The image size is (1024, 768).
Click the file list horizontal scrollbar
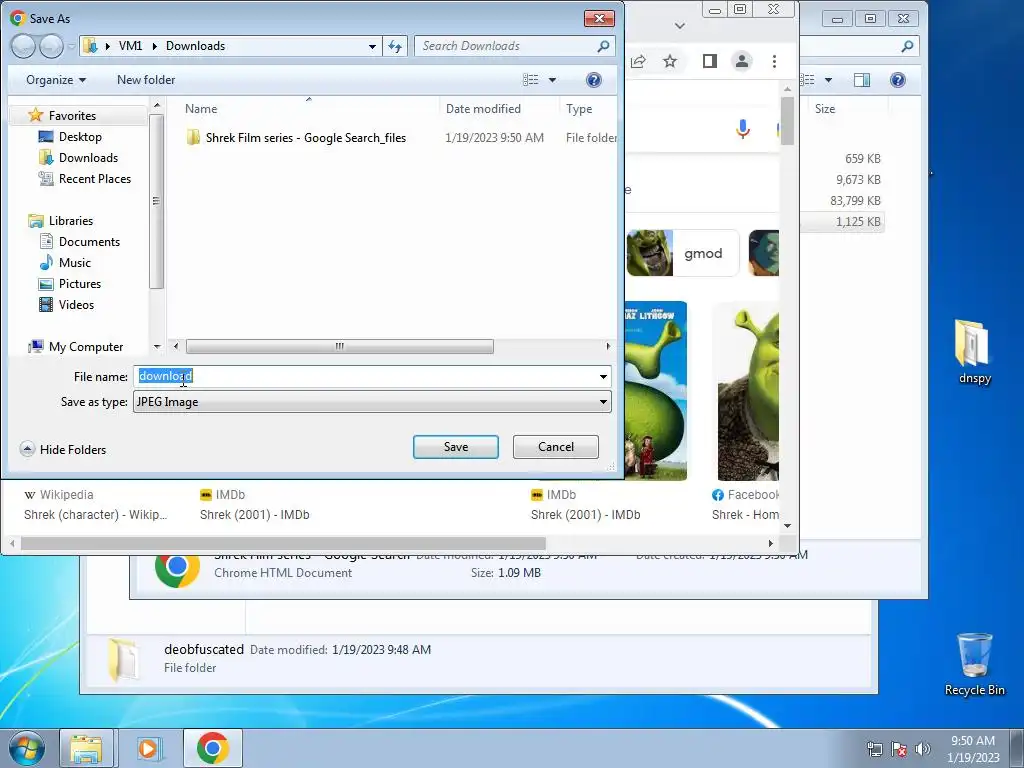[x=340, y=346]
